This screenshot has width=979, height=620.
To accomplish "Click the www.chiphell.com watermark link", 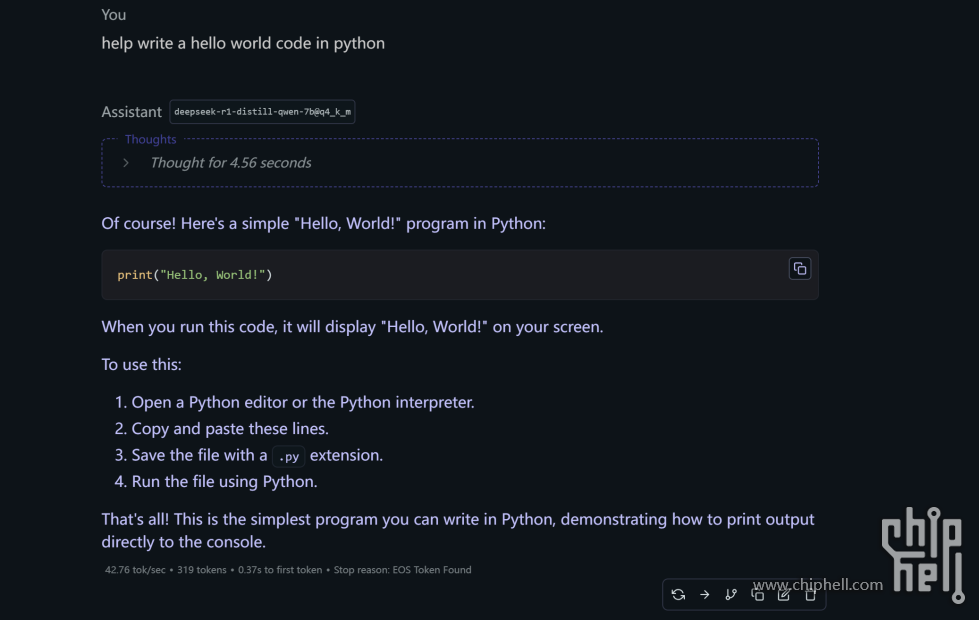I will point(817,585).
